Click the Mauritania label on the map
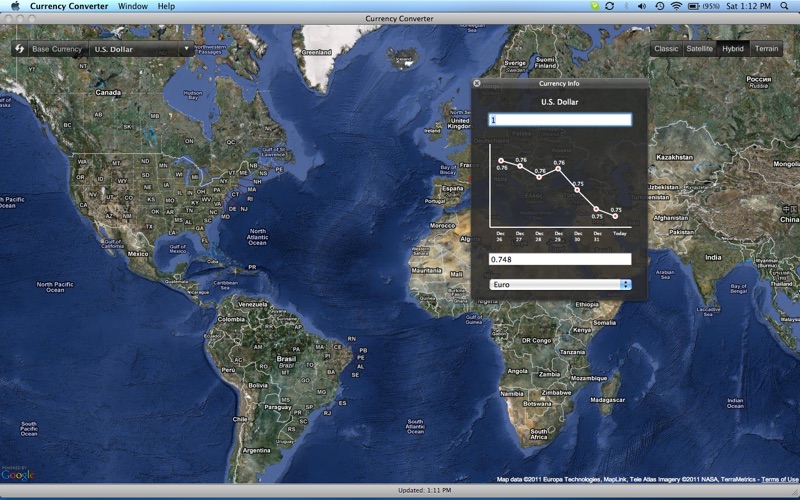 (x=426, y=270)
